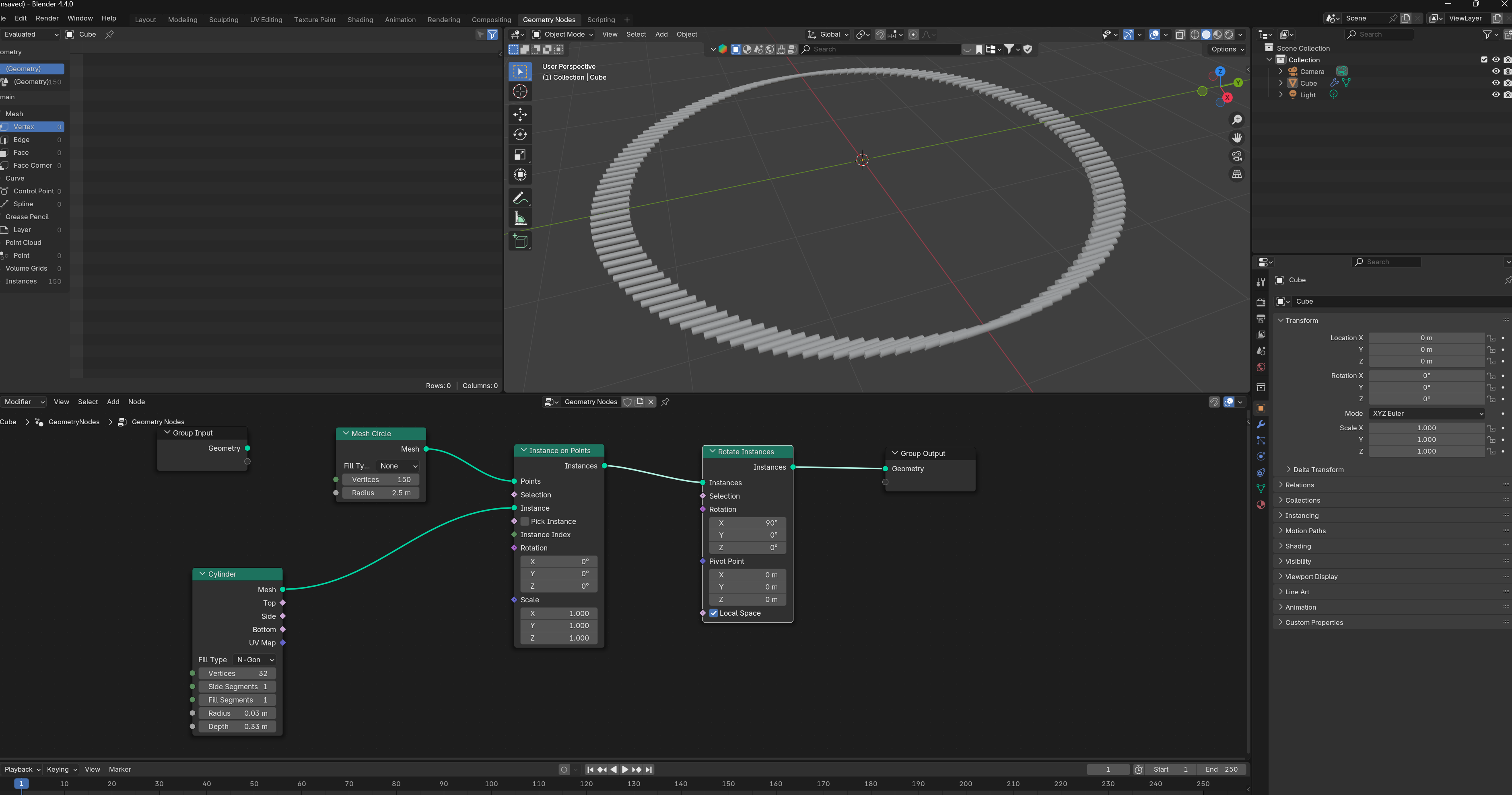Play animation forward

tap(625, 770)
